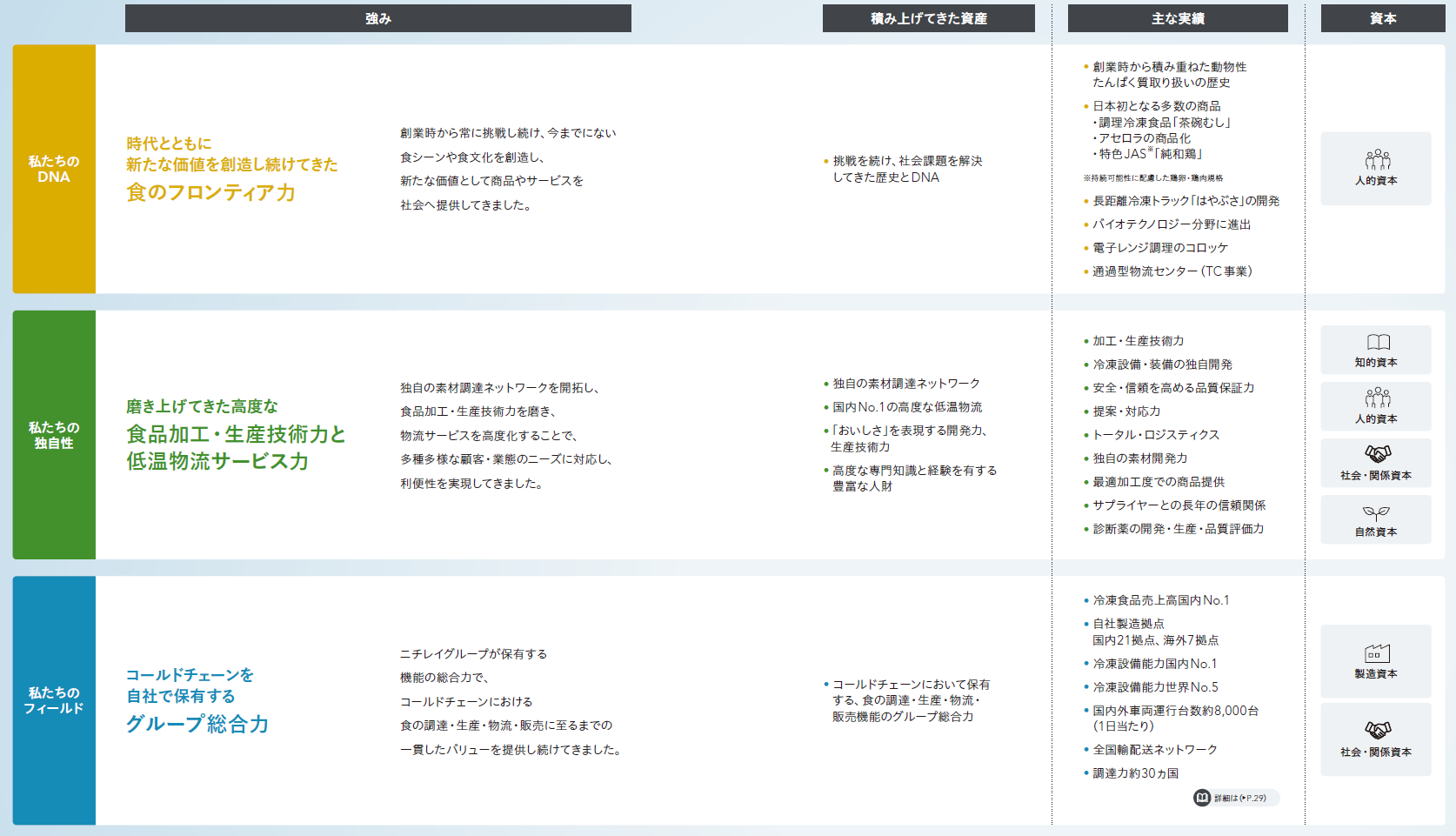Click the 積み上げてきた資産 column header
The image size is (1456, 836).
(x=929, y=18)
